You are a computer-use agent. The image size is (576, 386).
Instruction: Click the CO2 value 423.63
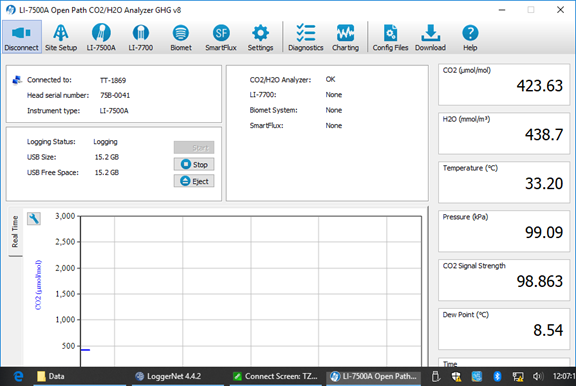coord(539,86)
